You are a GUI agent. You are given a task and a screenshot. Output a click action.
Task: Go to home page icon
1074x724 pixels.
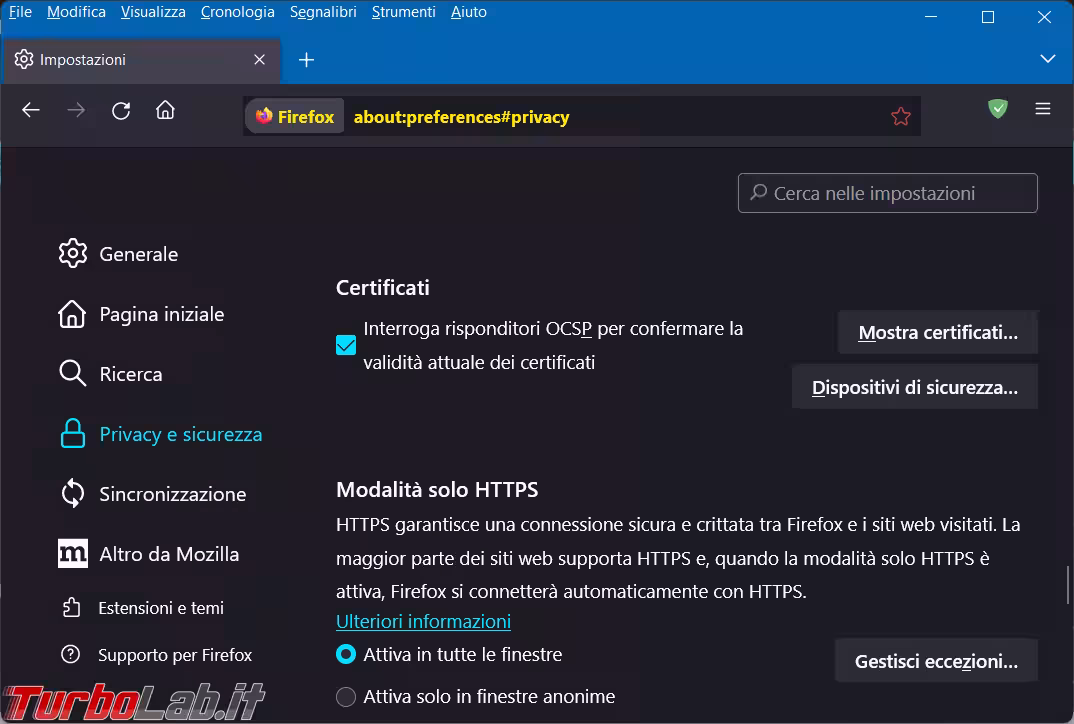click(166, 111)
